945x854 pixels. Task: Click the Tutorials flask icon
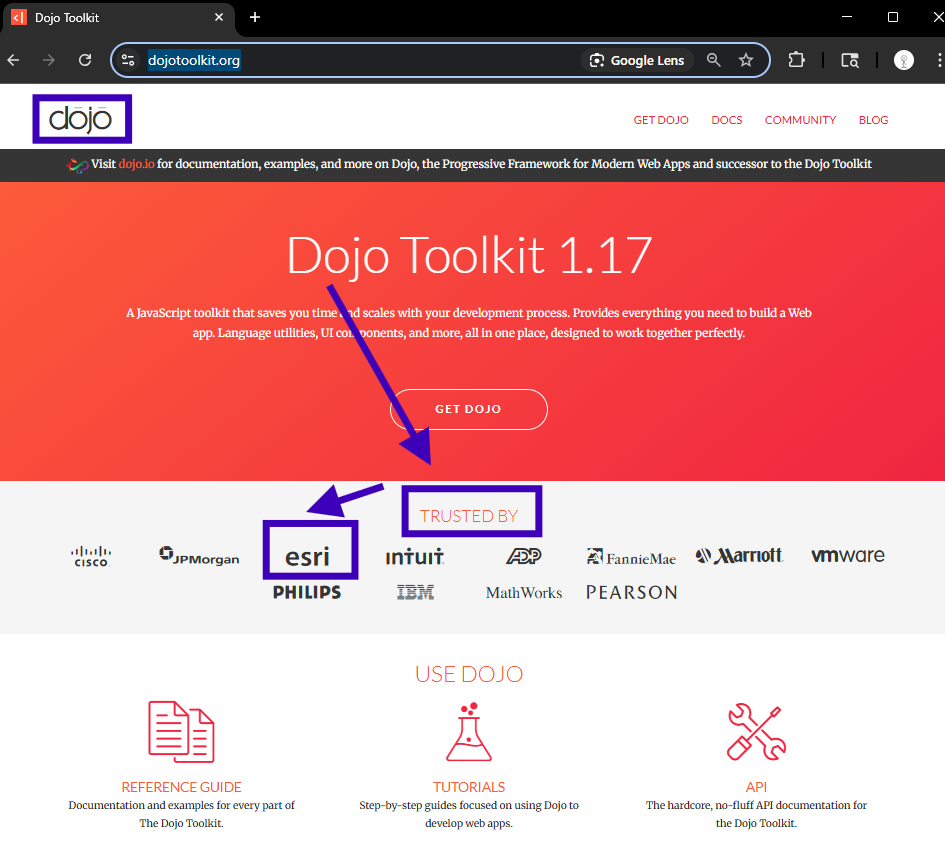(469, 732)
